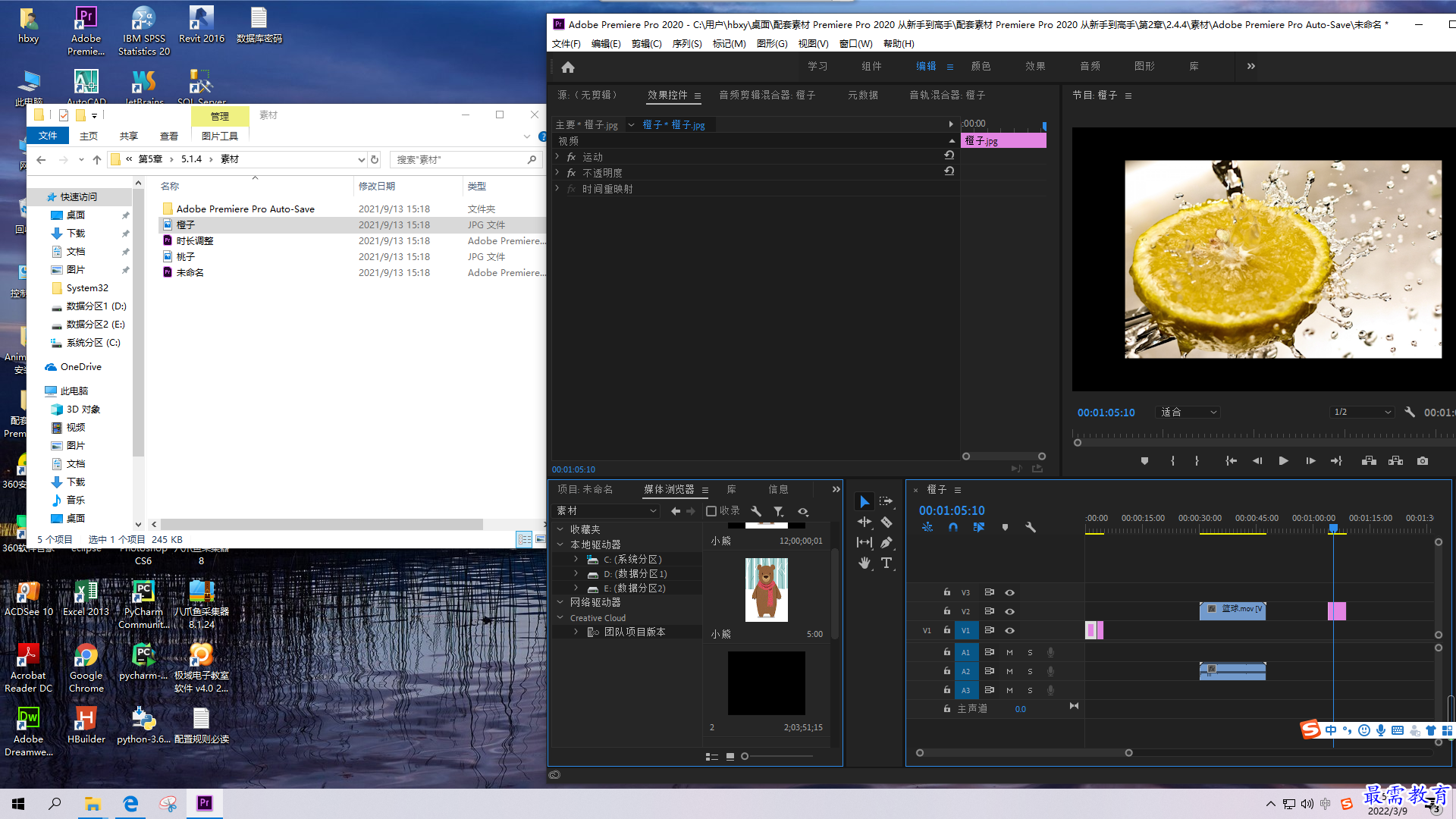Open the 素材 folder dropdown in Media Browser
1456x819 pixels.
607,511
